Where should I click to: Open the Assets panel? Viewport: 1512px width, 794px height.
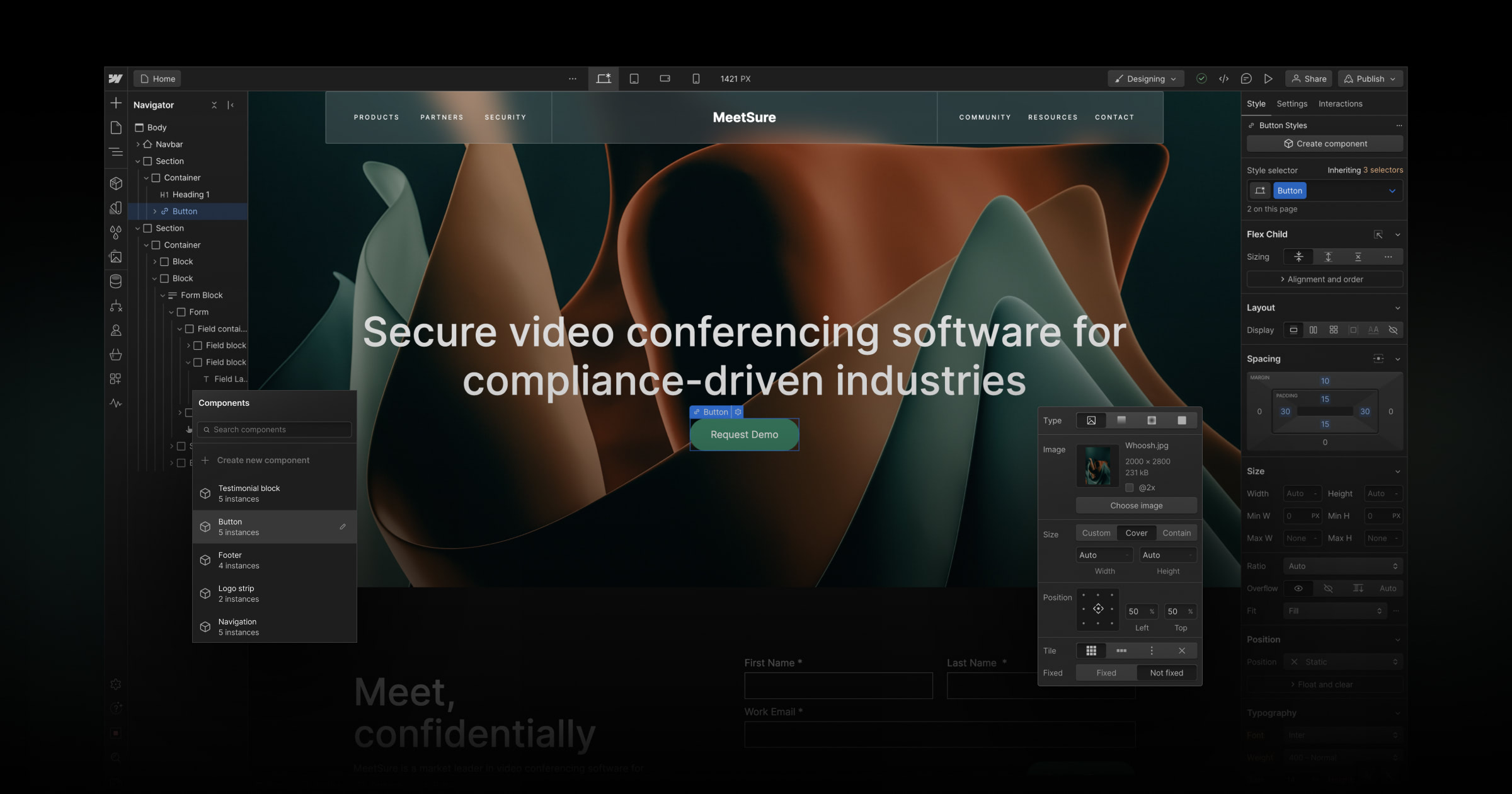(x=116, y=256)
